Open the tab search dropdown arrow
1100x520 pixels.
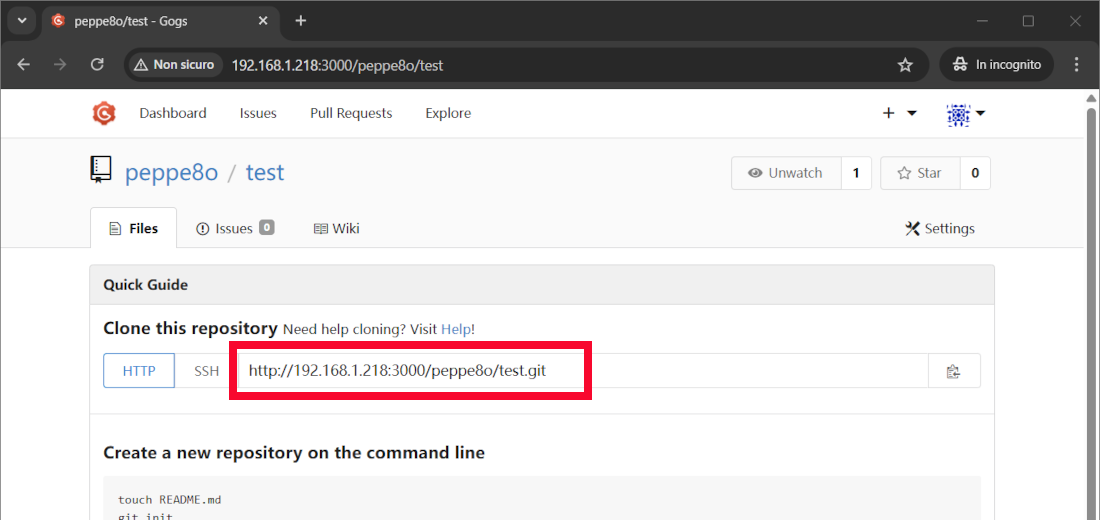(x=22, y=20)
